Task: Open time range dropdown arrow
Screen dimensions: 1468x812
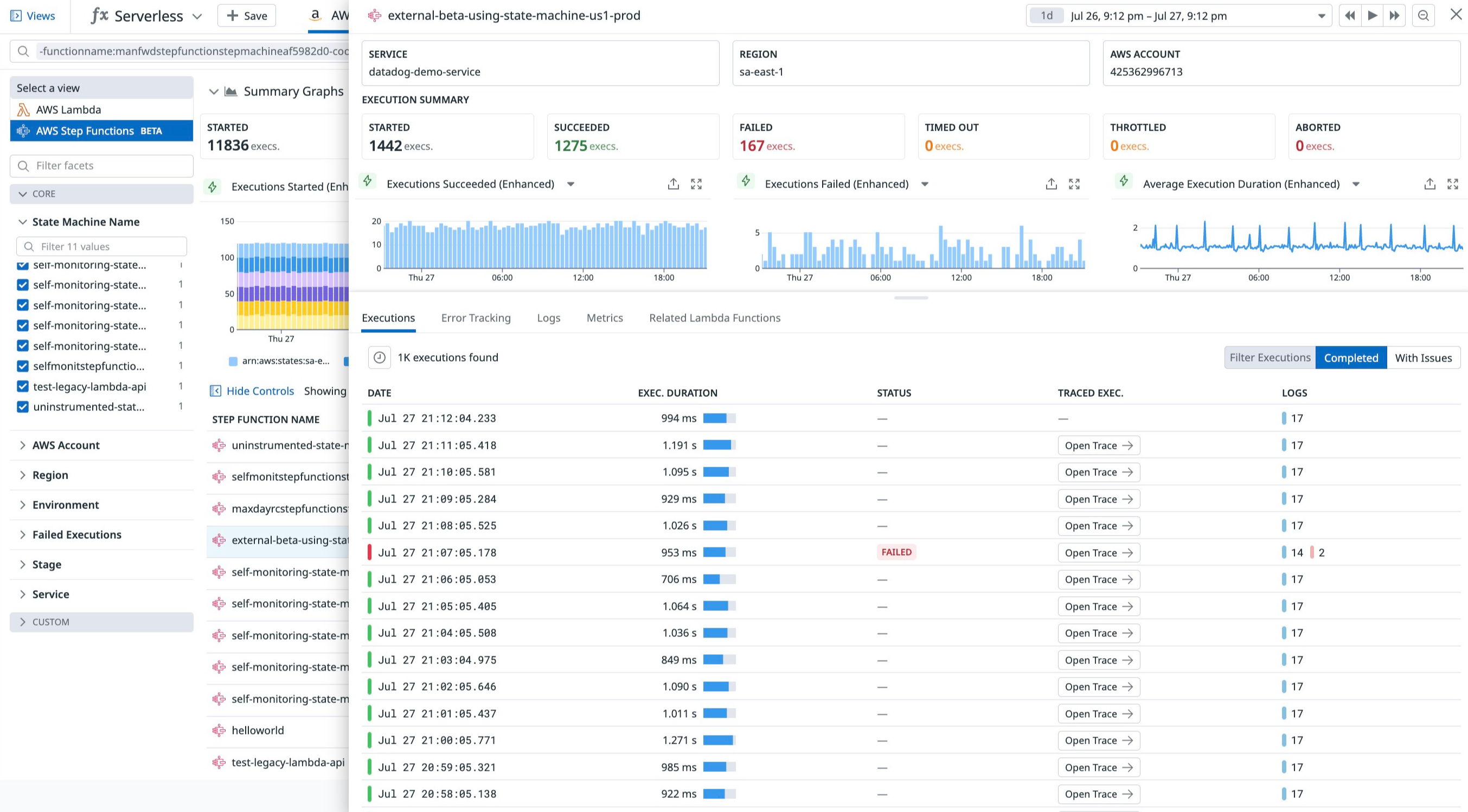Action: tap(1321, 16)
